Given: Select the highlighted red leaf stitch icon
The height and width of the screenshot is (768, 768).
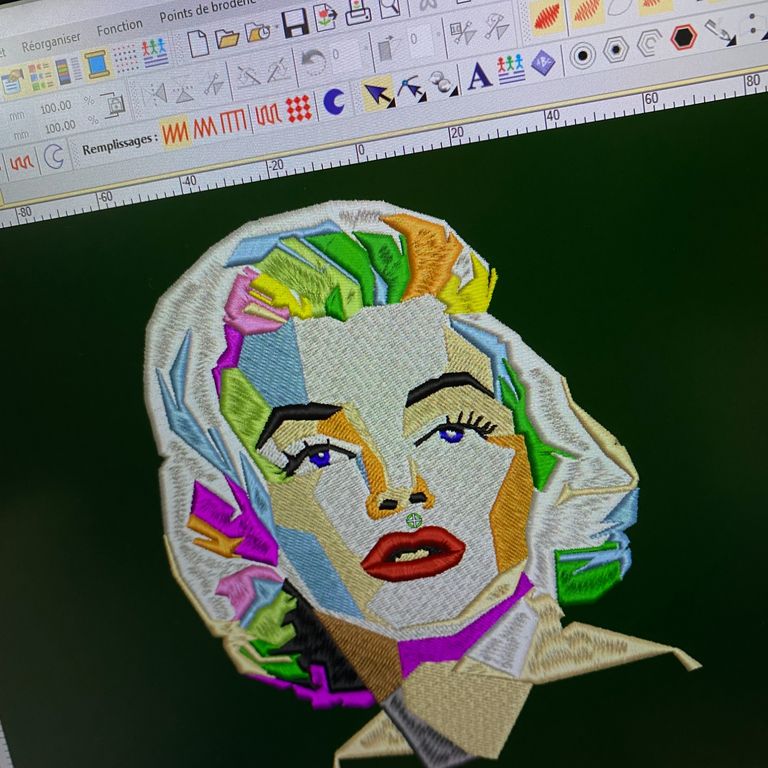Looking at the screenshot, I should pyautogui.click(x=547, y=17).
